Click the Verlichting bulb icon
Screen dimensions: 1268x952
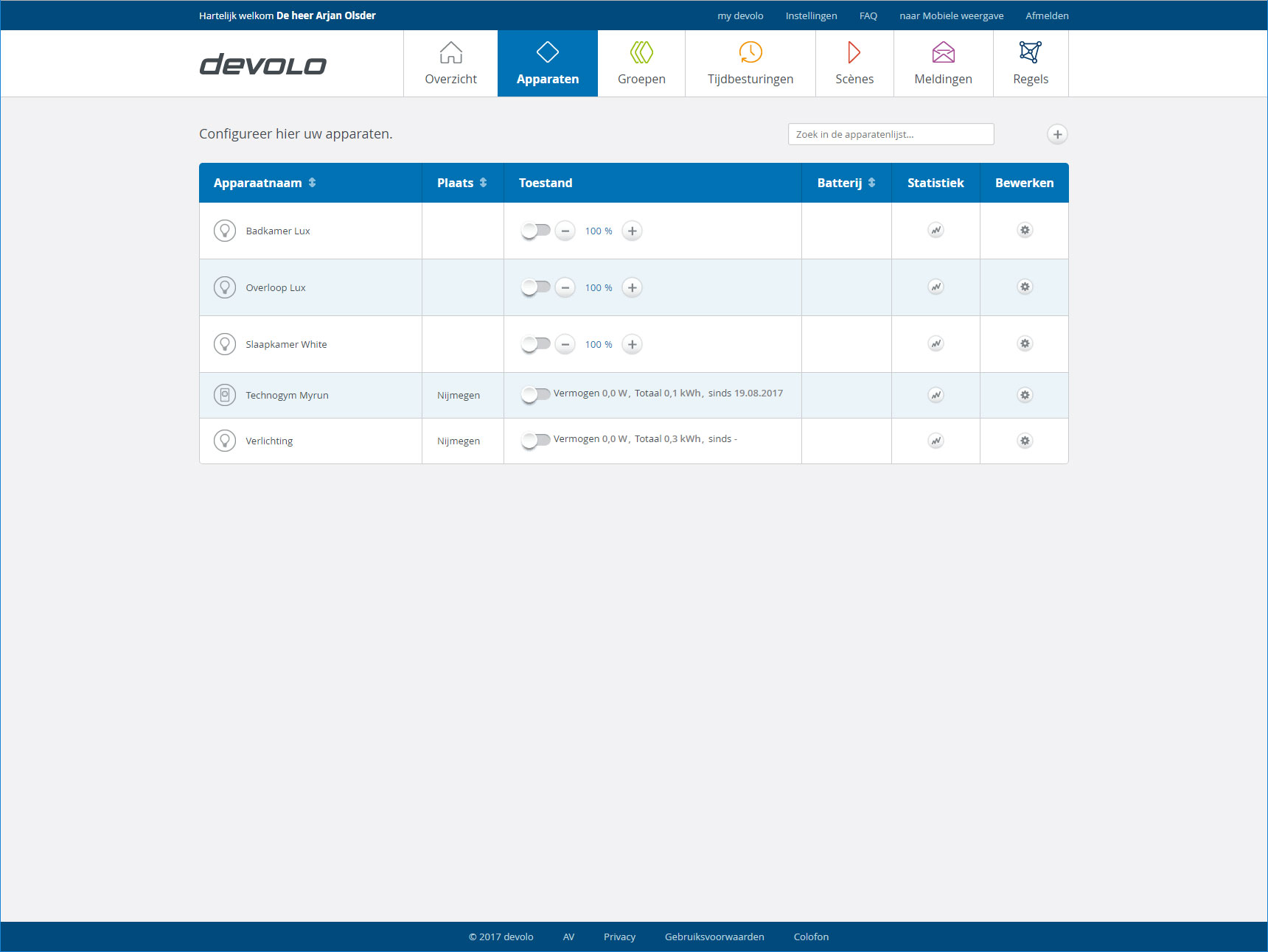click(x=225, y=441)
